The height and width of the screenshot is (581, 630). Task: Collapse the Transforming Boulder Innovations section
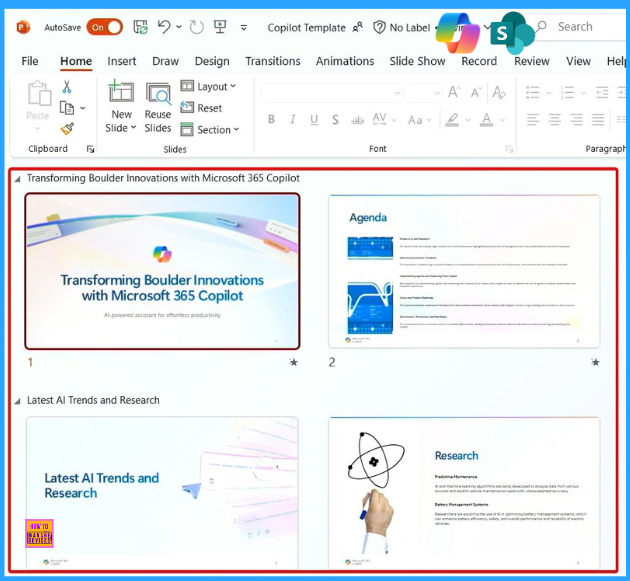click(x=17, y=179)
